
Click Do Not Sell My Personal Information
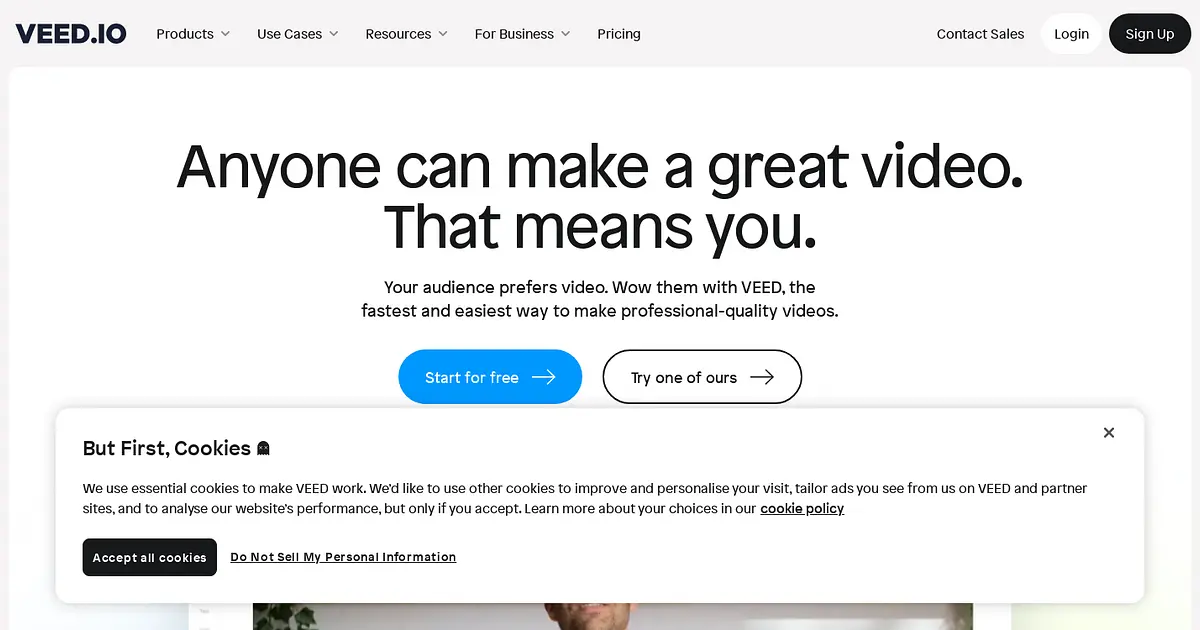click(x=343, y=557)
